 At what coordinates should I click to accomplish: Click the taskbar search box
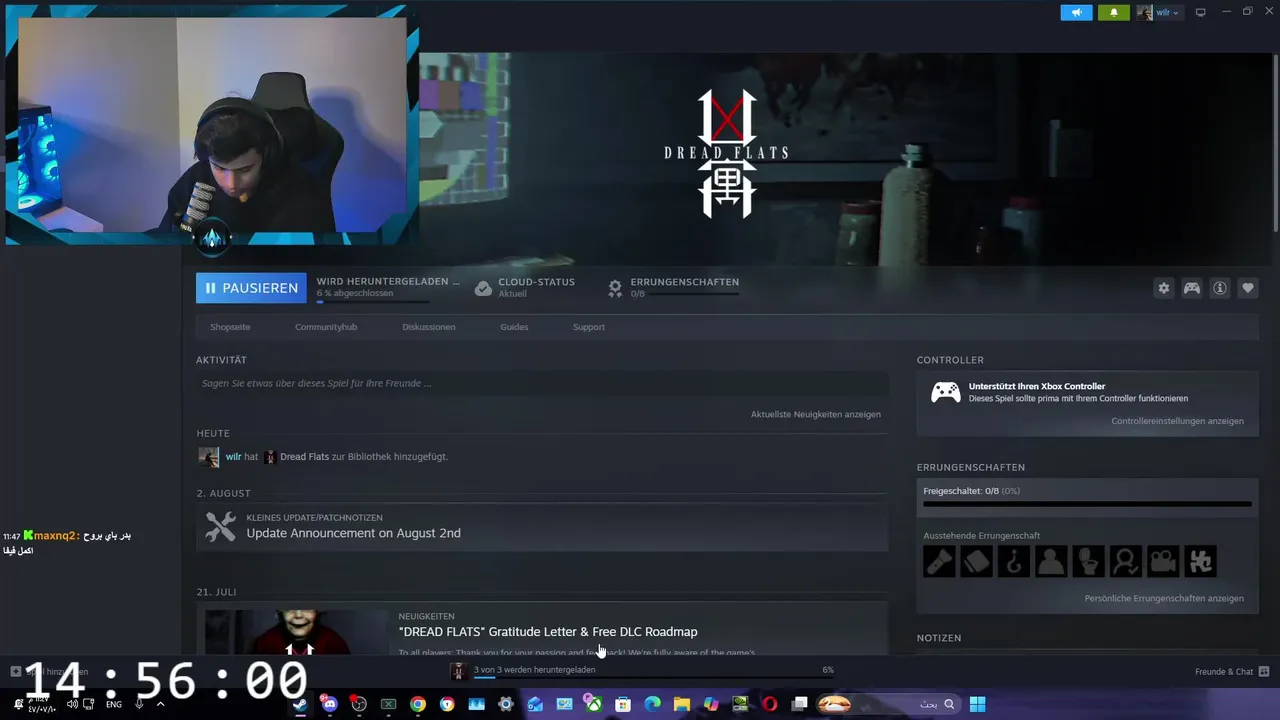tap(887, 704)
